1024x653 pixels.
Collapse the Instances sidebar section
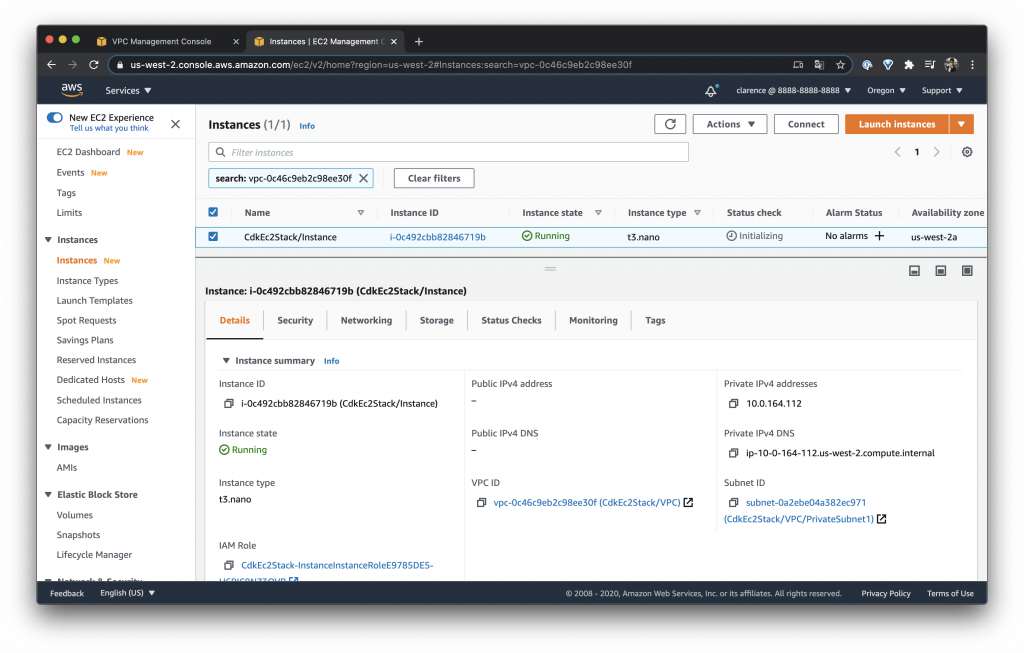pos(48,240)
